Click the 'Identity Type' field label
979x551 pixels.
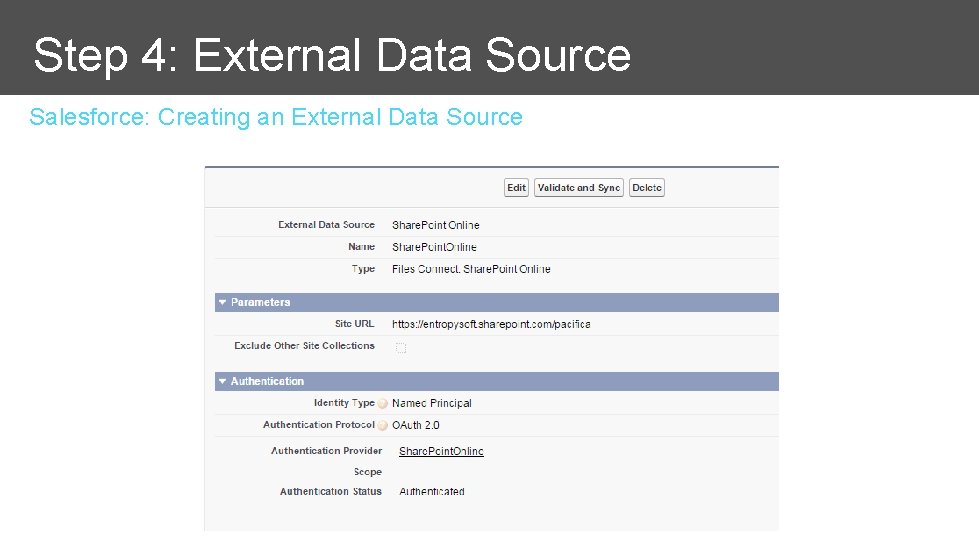point(344,403)
